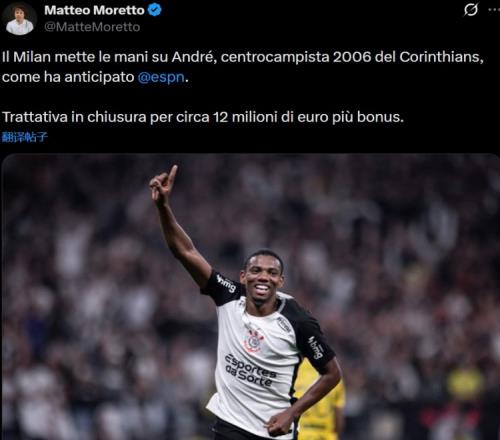This screenshot has height=440, width=500.
Task: Open the Grok explain icon on the post
Action: pyautogui.click(x=471, y=10)
